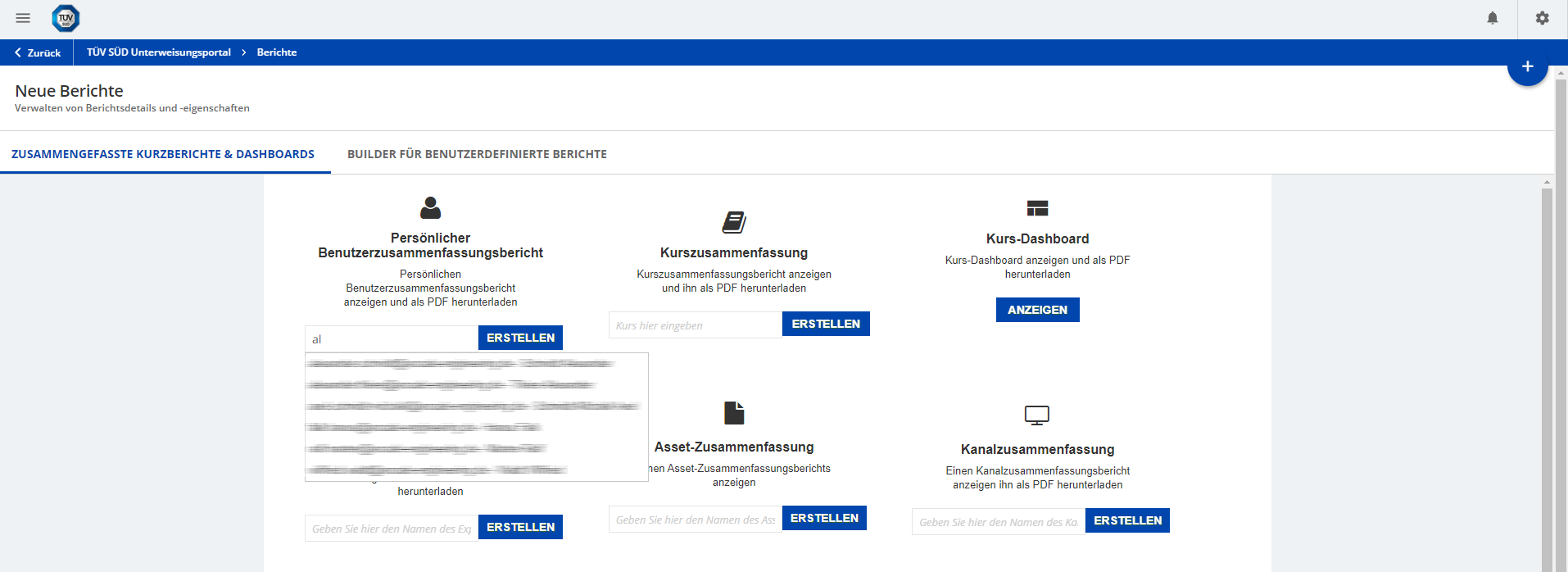
Task: Pick the last autocomplete suggestion in the list
Action: pyautogui.click(x=436, y=470)
